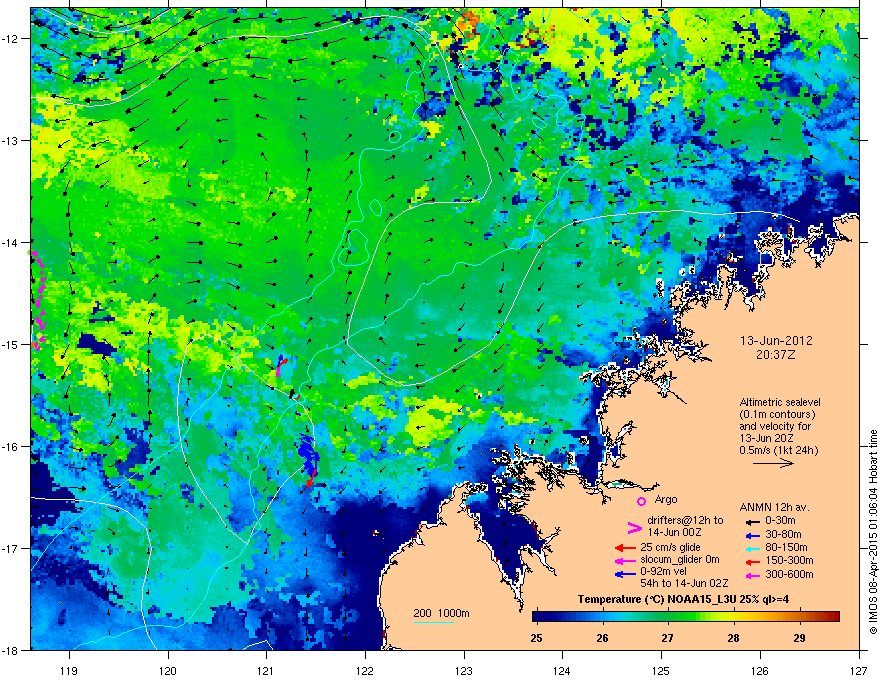Screen dimensions: 880x680
Task: Click longitude axis label 122
Action: tap(365, 670)
